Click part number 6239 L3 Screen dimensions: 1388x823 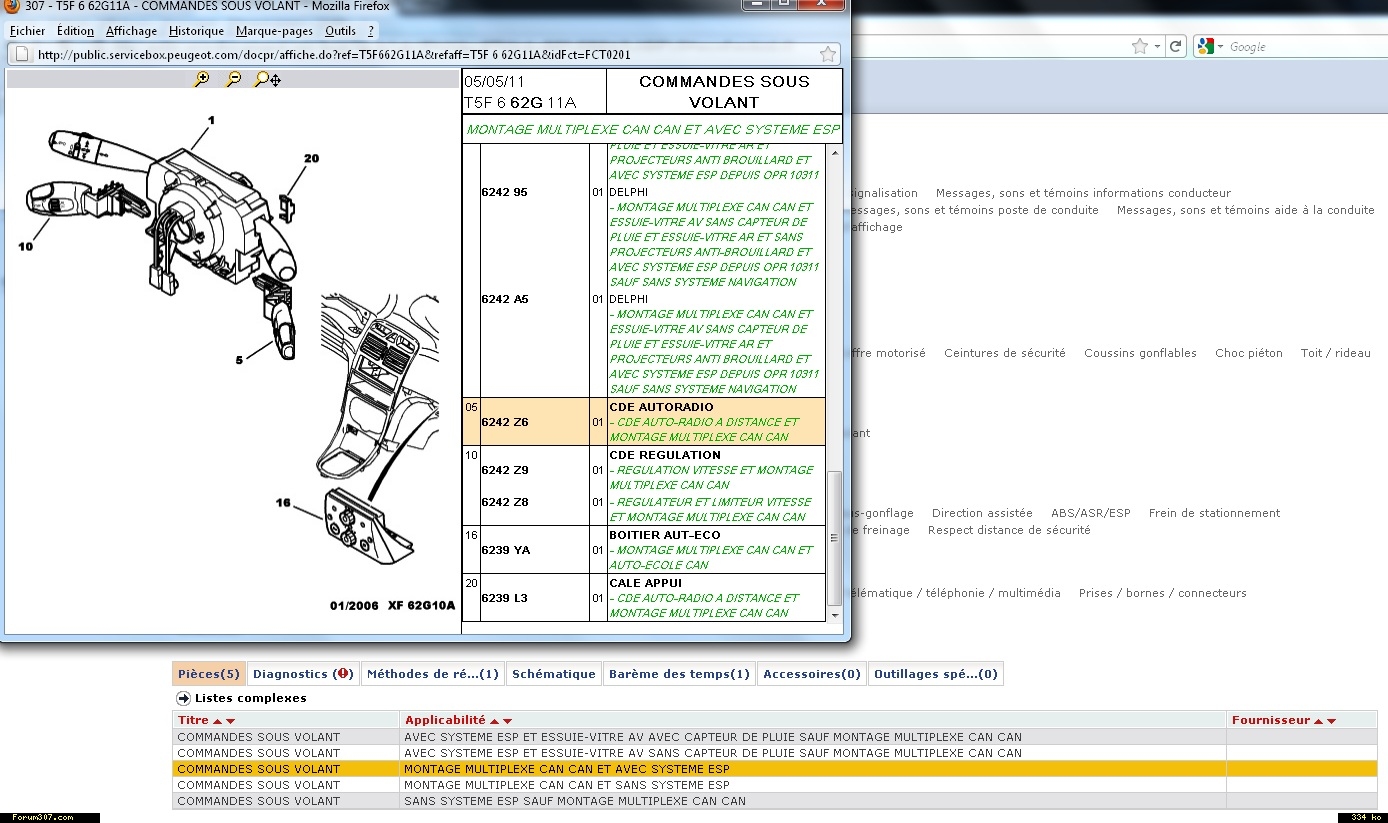(504, 598)
